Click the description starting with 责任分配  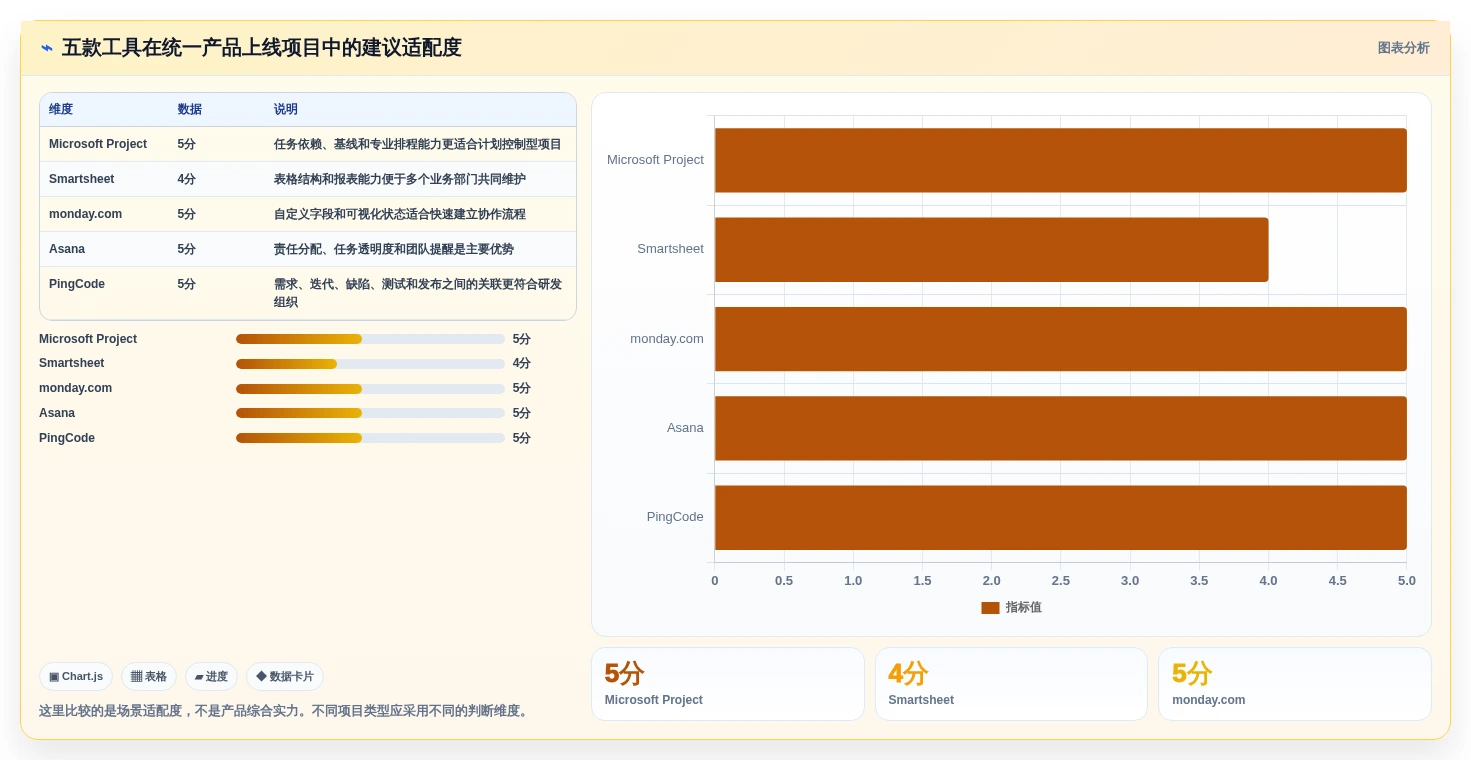[394, 249]
